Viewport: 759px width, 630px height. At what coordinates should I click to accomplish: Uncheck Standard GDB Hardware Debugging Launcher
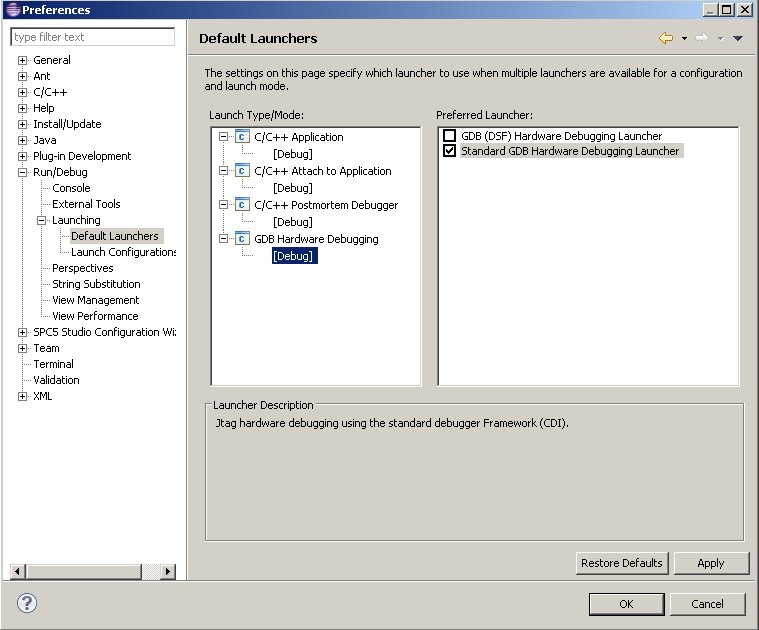tap(449, 150)
